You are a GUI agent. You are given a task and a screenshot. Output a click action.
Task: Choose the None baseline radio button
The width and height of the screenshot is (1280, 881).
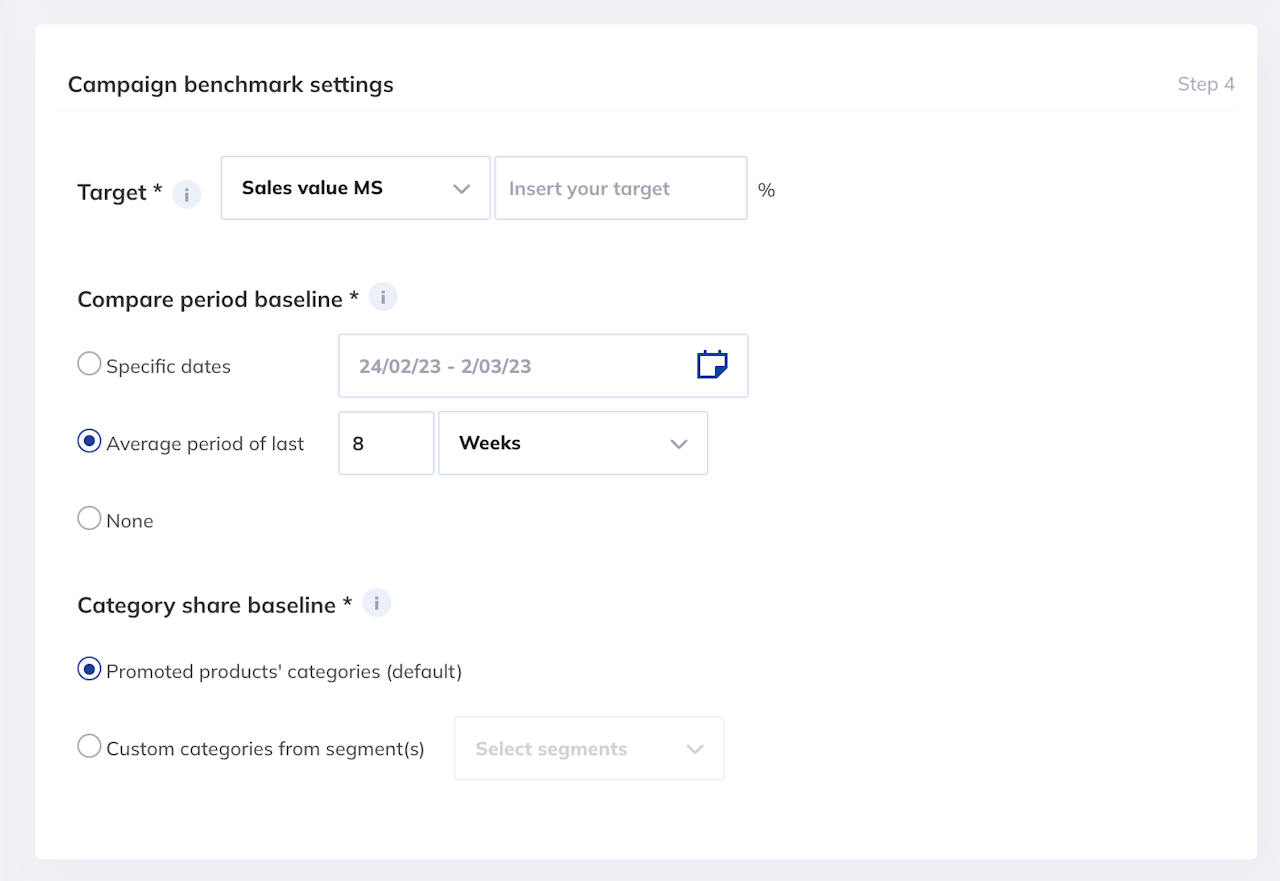point(90,518)
